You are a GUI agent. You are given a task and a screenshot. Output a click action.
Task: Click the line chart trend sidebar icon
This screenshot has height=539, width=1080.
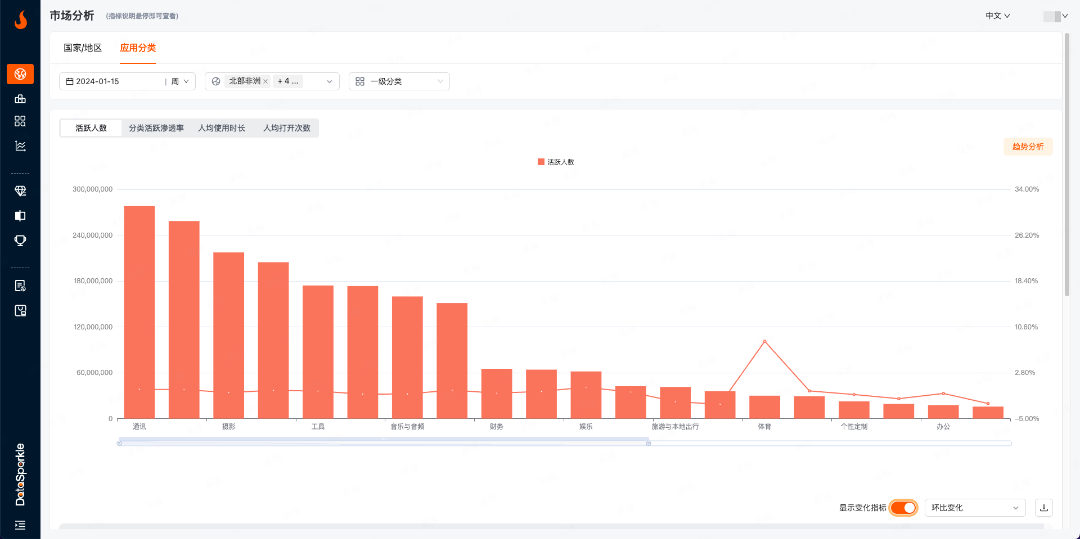click(20, 145)
